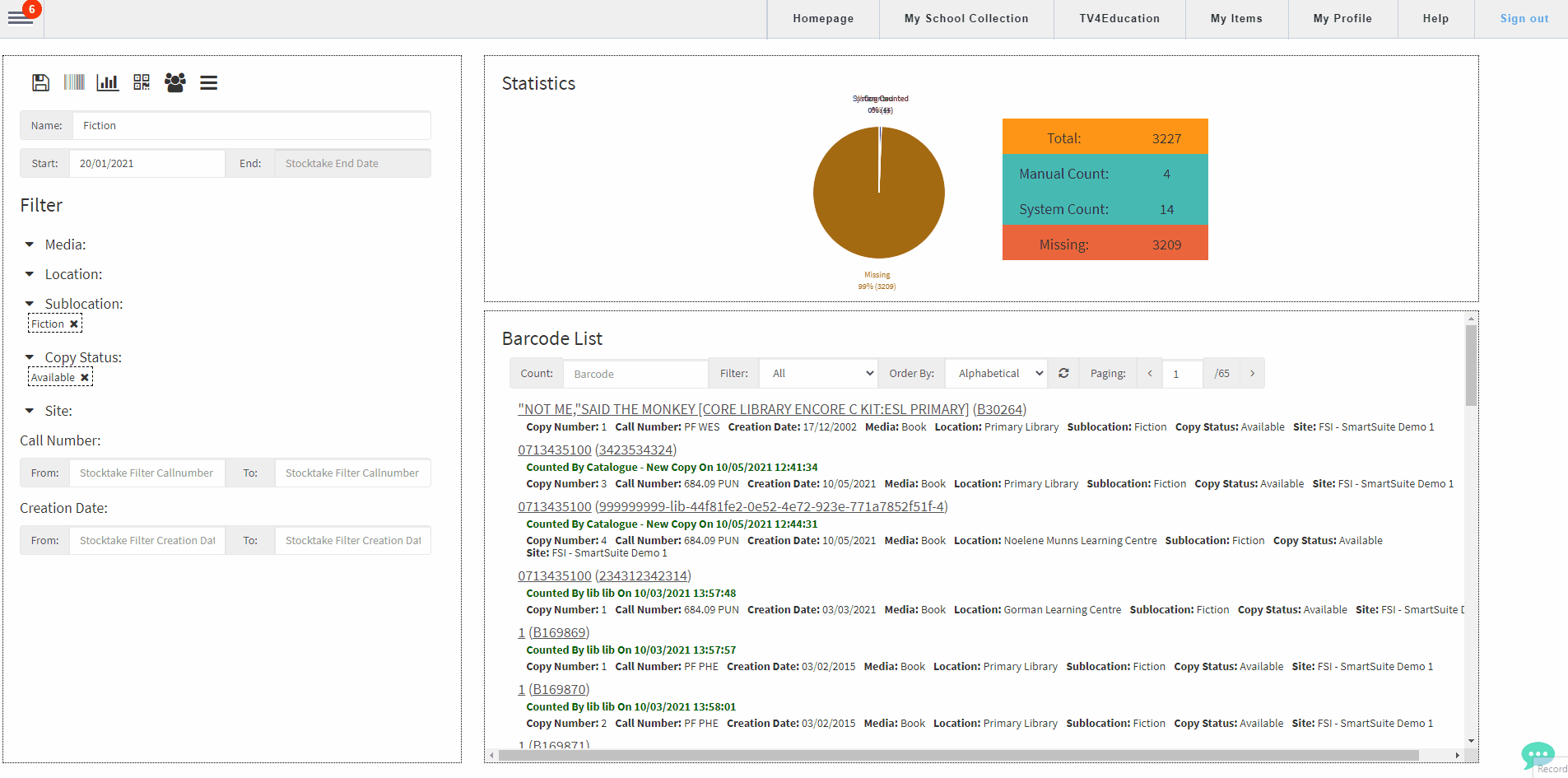The image size is (1568, 778).
Task: Open the chat support bubble icon
Action: pos(1537,754)
